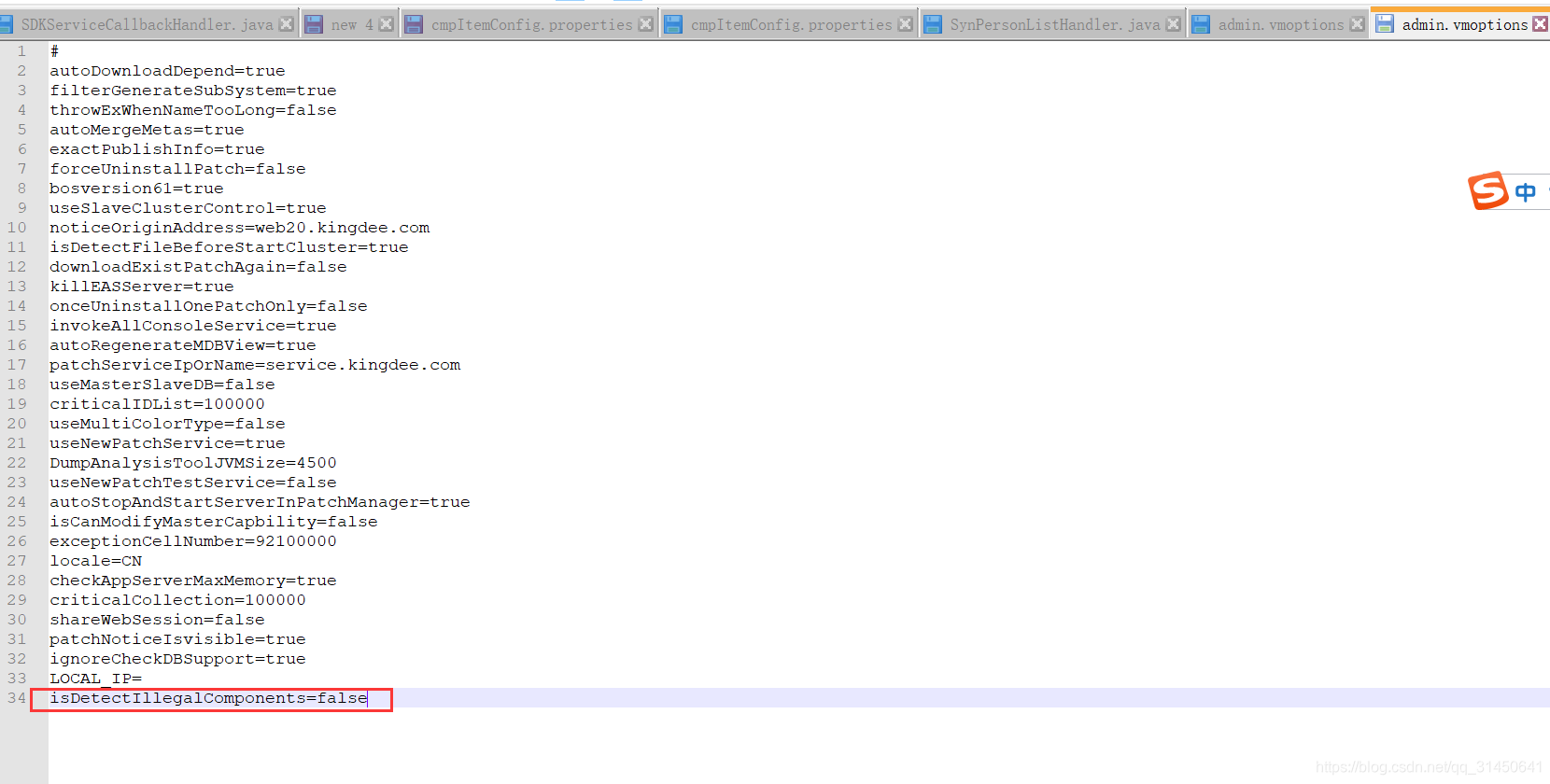Screen dimensions: 1550x784
Task: Click the LOCAL_IP= line
Action: [95, 679]
